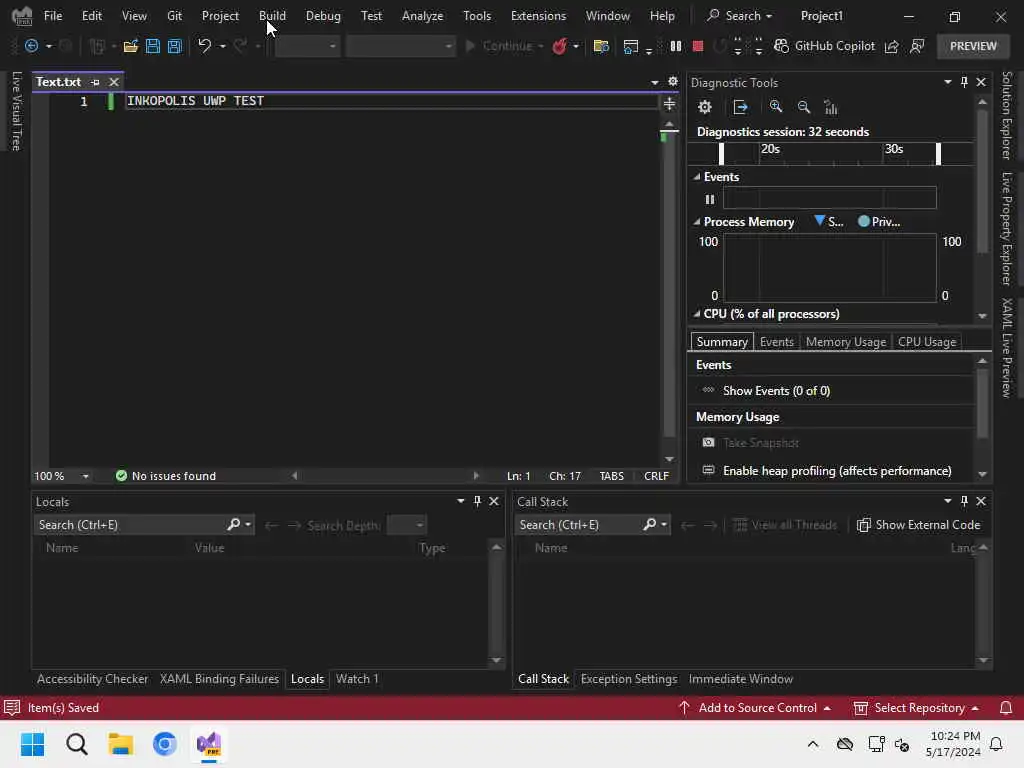The width and height of the screenshot is (1024, 768).
Task: Click the Save All toolbar icon
Action: point(175,46)
